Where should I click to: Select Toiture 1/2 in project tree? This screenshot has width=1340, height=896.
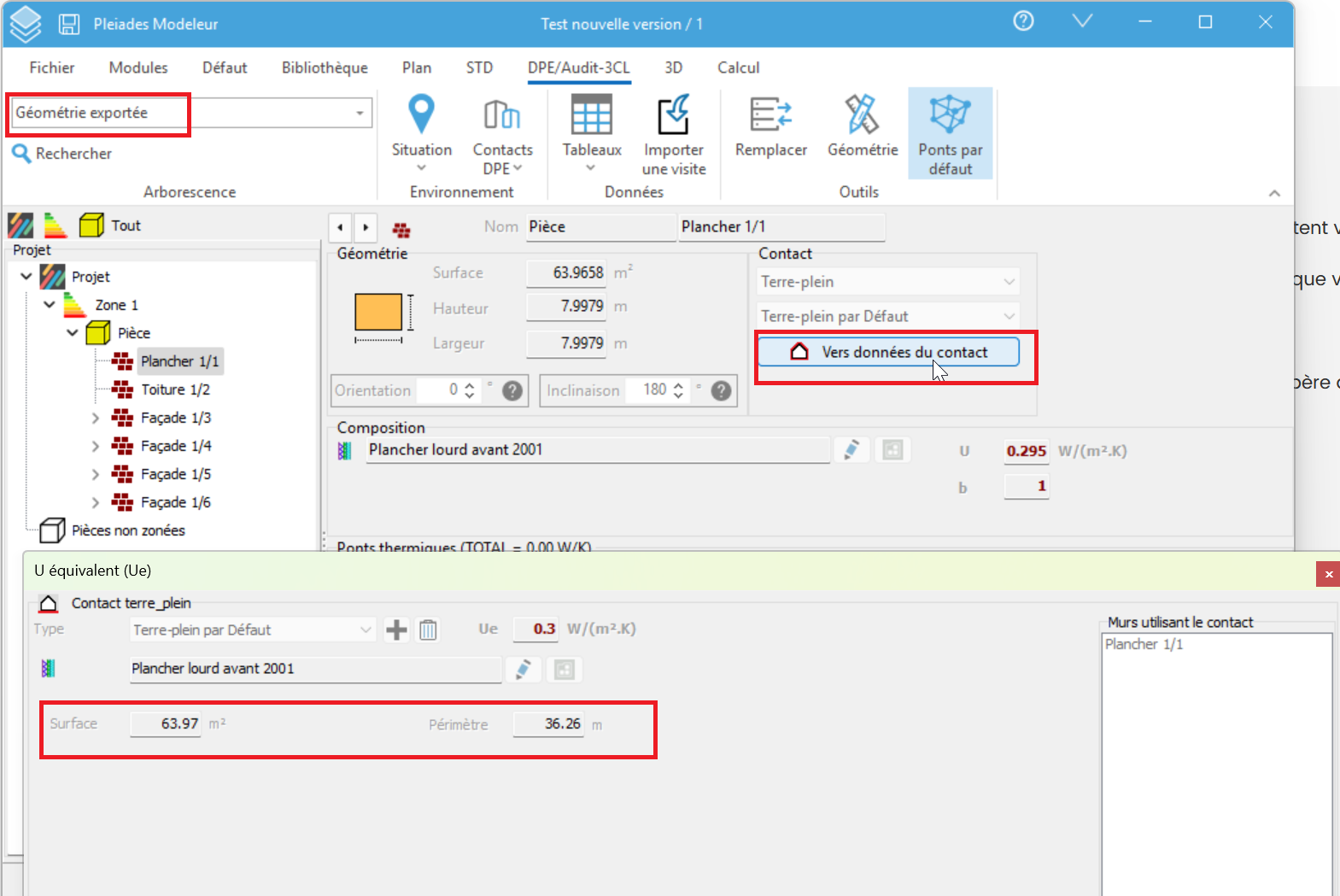click(x=175, y=389)
